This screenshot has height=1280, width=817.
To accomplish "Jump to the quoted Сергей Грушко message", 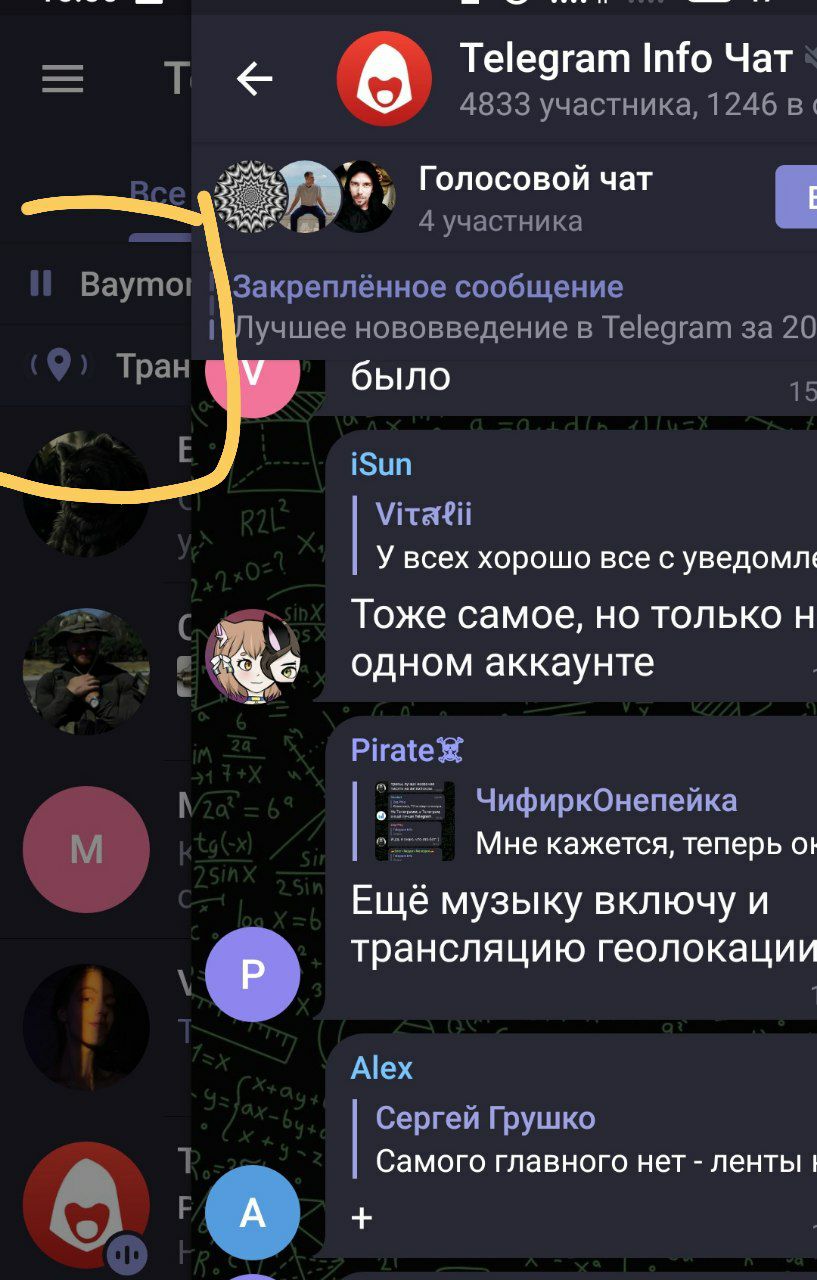I will point(585,1140).
